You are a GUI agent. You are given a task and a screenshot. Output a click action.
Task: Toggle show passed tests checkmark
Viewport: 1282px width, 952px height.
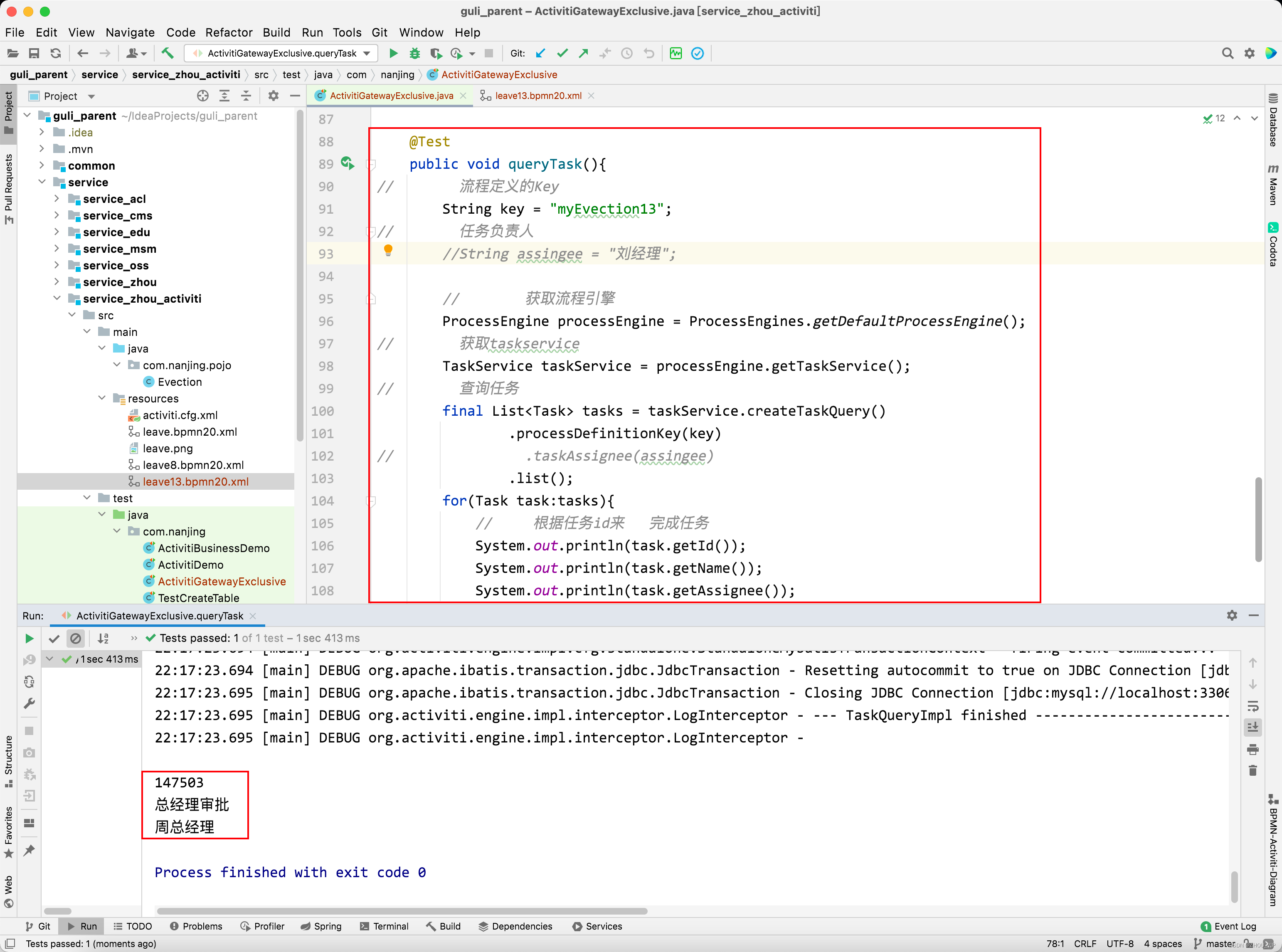[x=54, y=639]
